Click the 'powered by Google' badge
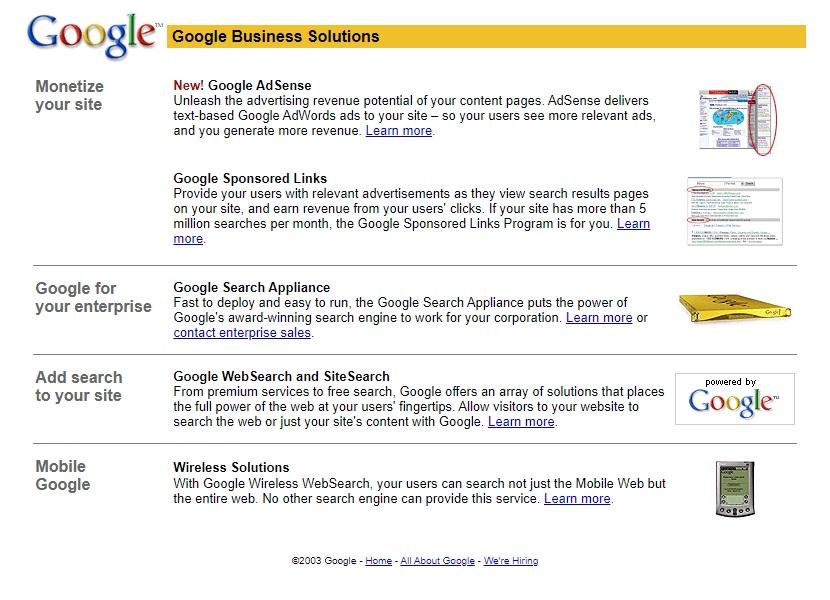 click(735, 398)
